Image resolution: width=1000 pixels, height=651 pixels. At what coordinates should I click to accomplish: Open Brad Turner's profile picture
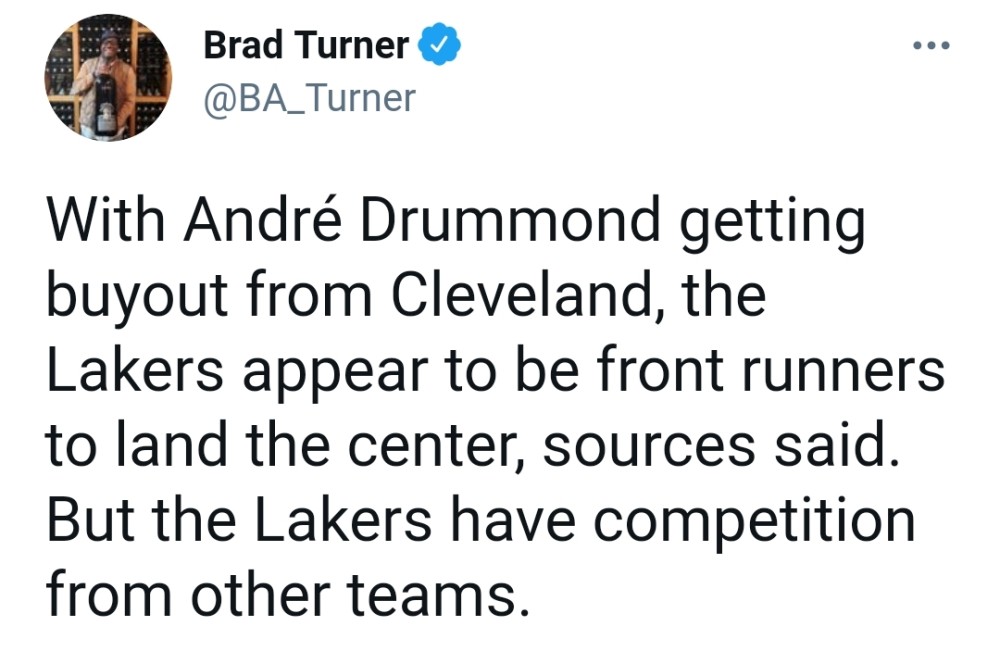coord(108,78)
